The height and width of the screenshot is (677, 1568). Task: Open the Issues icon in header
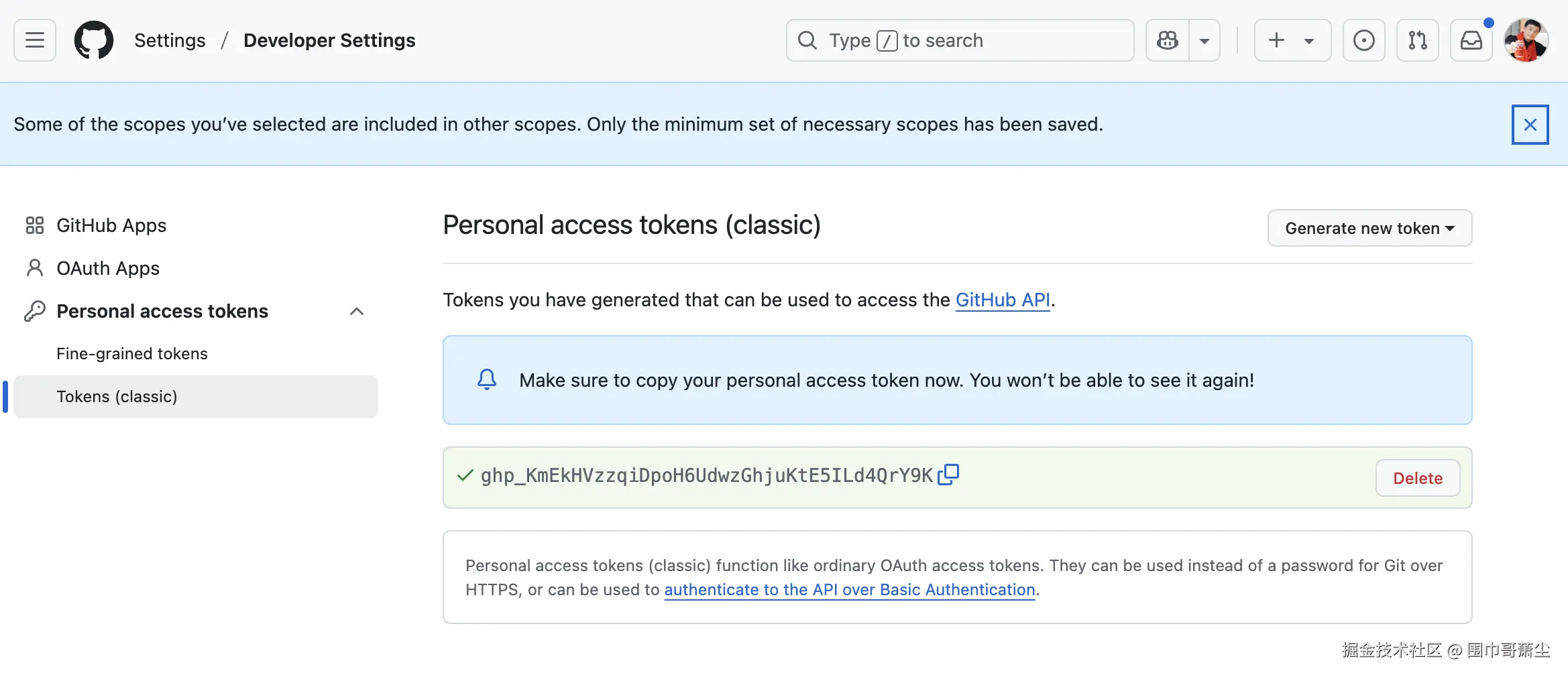[x=1363, y=40]
